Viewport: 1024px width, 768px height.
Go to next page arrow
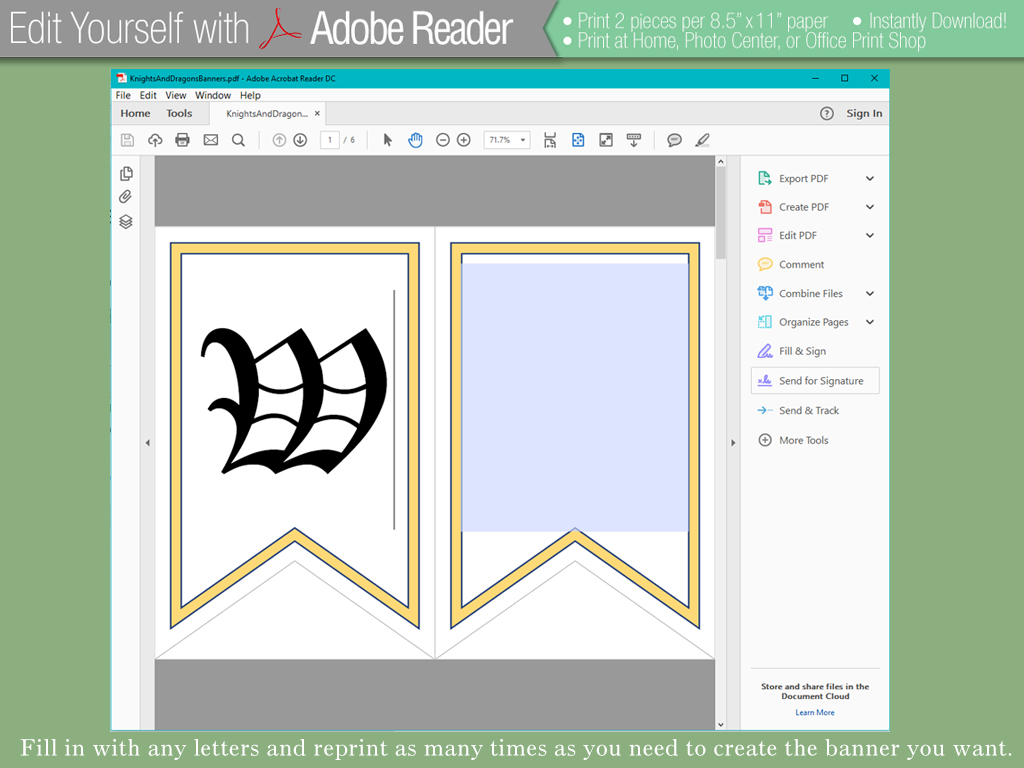point(300,140)
